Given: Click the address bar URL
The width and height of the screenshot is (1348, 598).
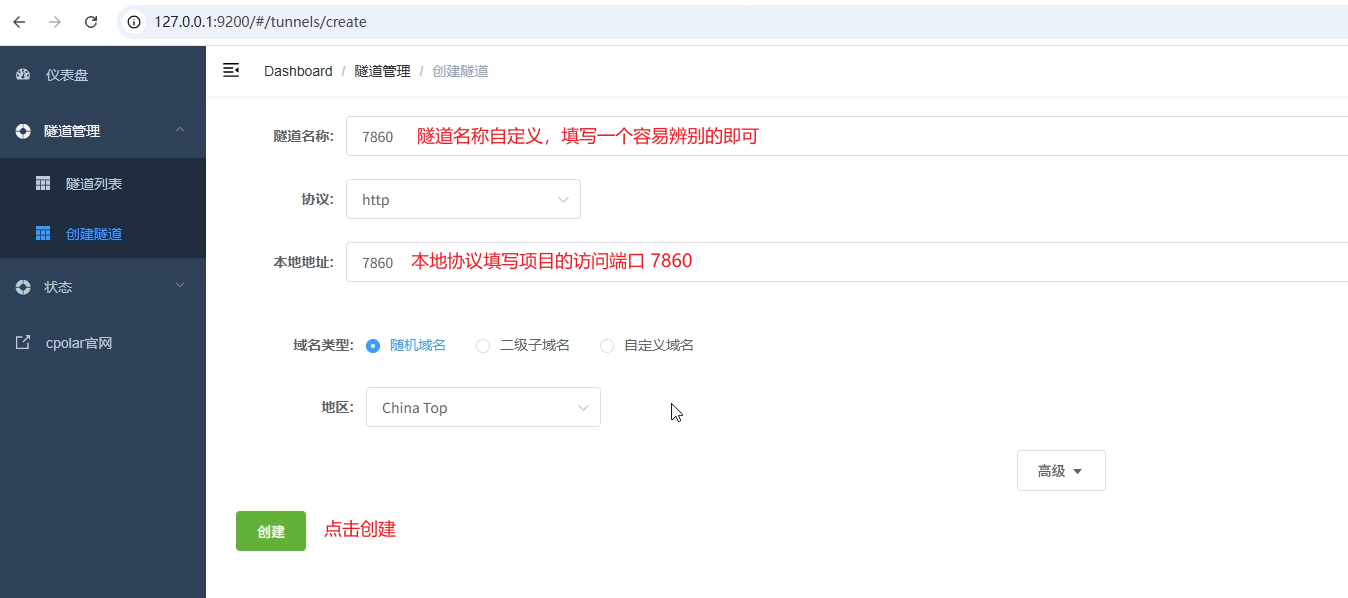Looking at the screenshot, I should (260, 22).
